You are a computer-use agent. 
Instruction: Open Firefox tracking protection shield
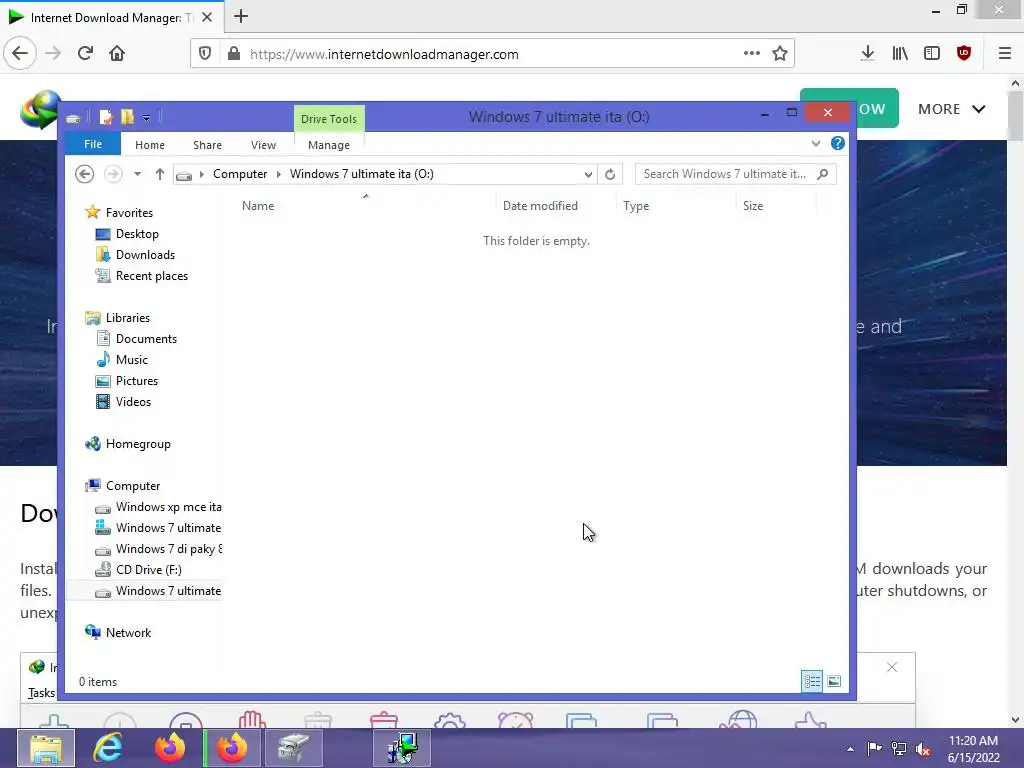tap(205, 54)
